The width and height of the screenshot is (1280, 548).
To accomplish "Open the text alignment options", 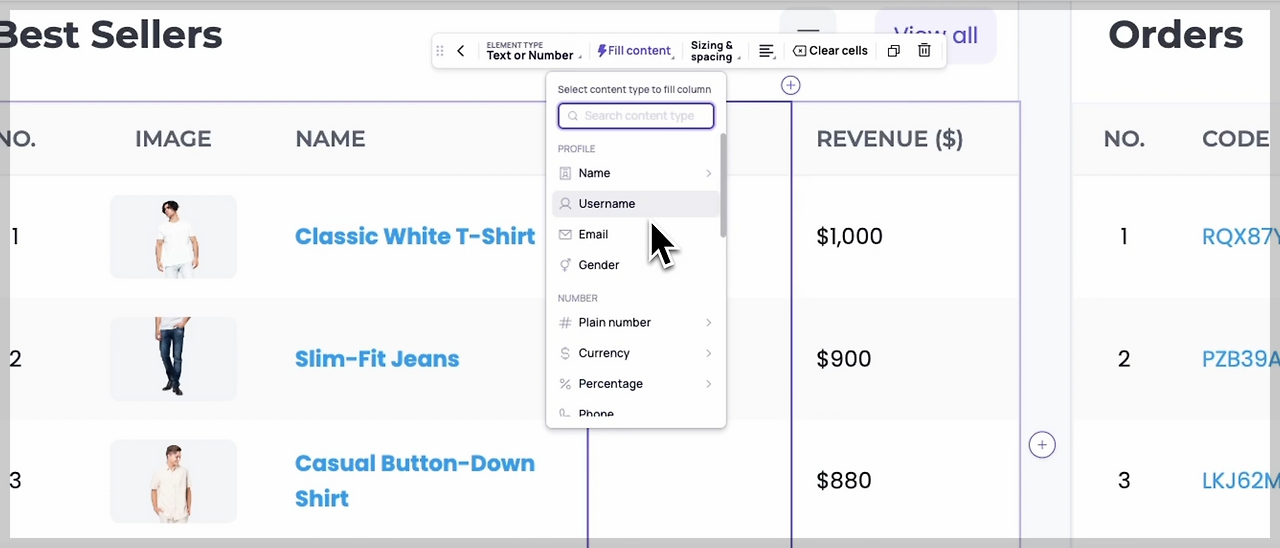I will pyautogui.click(x=767, y=51).
